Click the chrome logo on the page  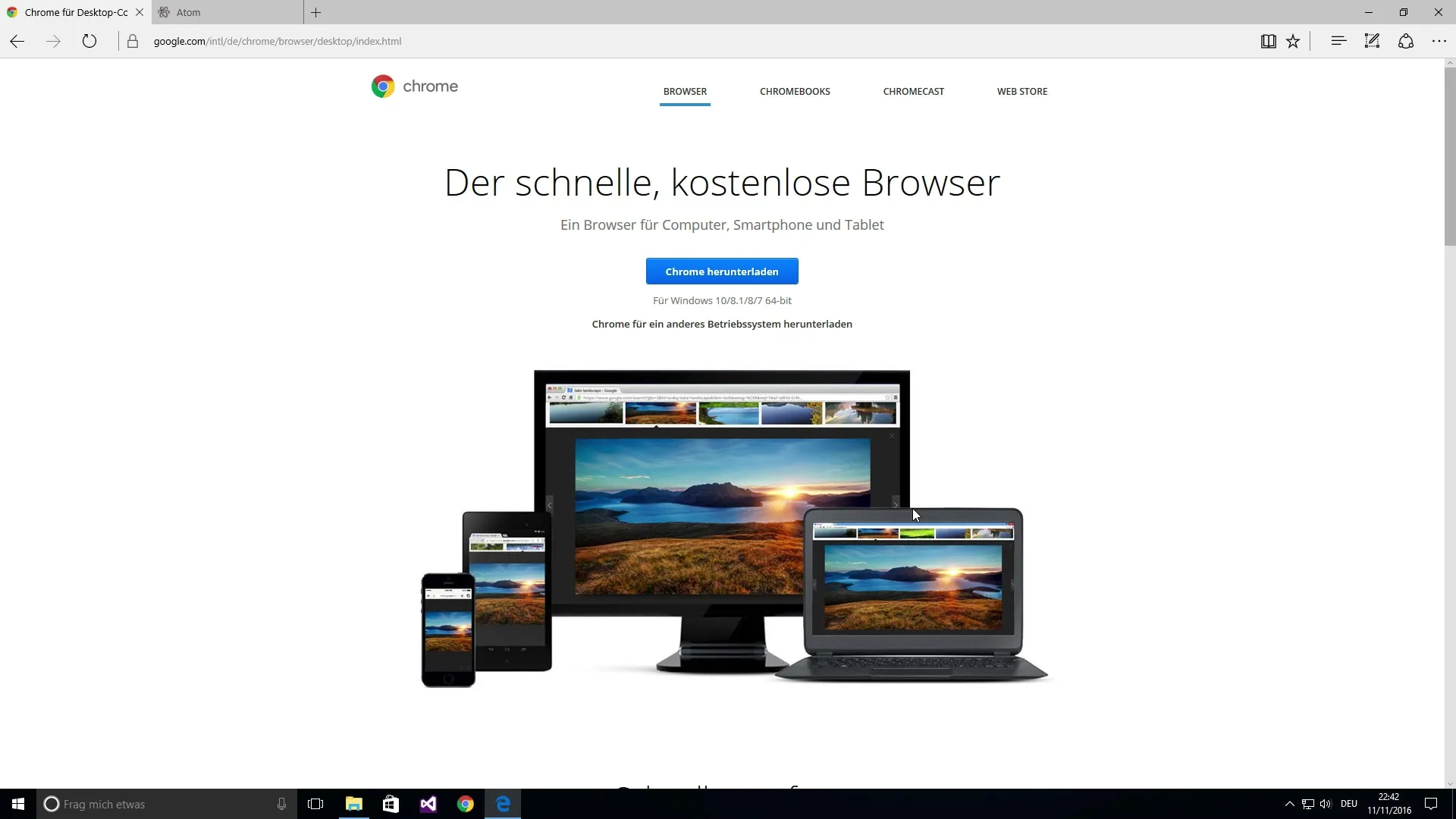click(x=415, y=86)
